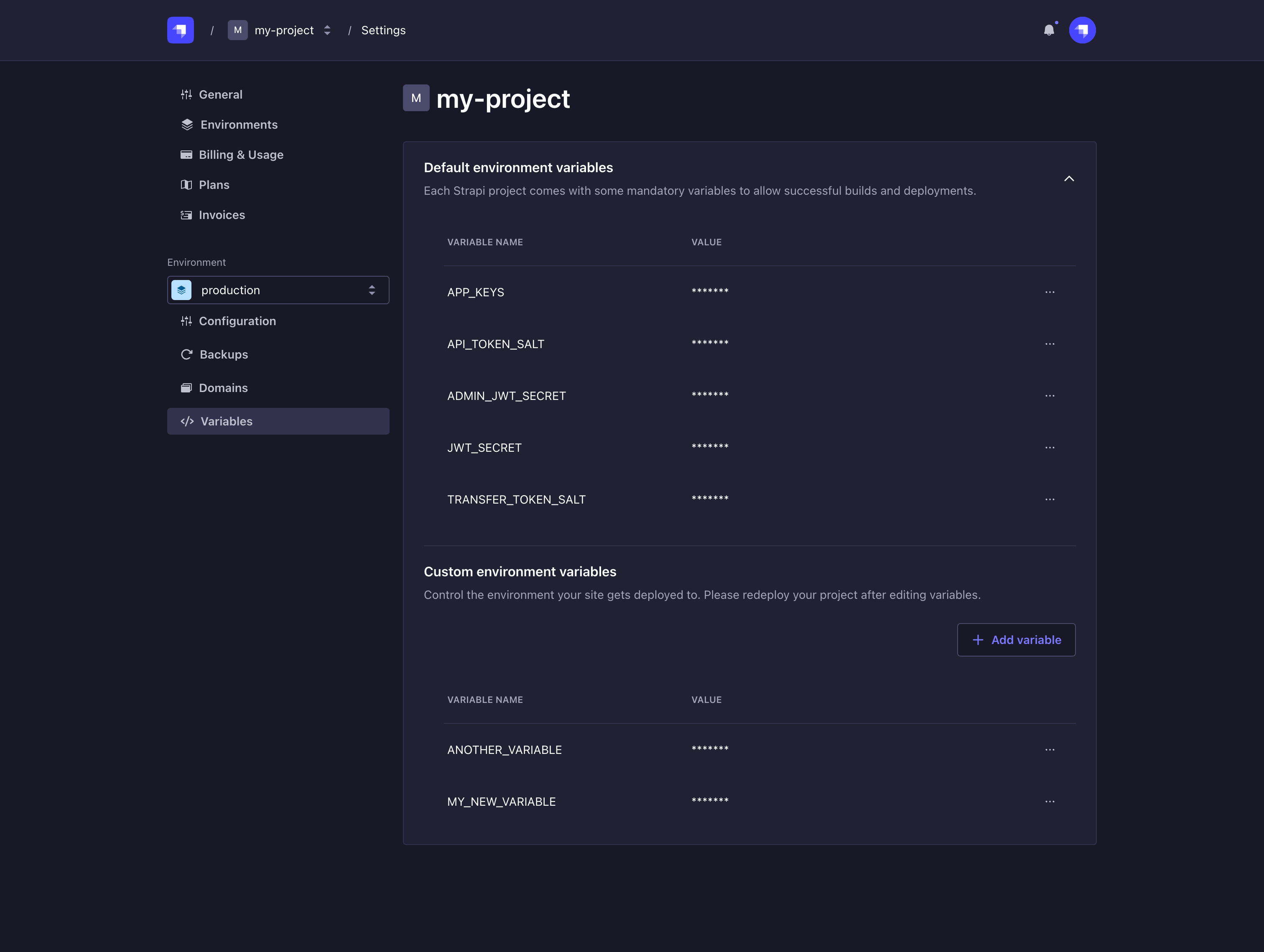Screen dimensions: 1264x952
Task: Open the production environment dropdown
Action: [278, 290]
